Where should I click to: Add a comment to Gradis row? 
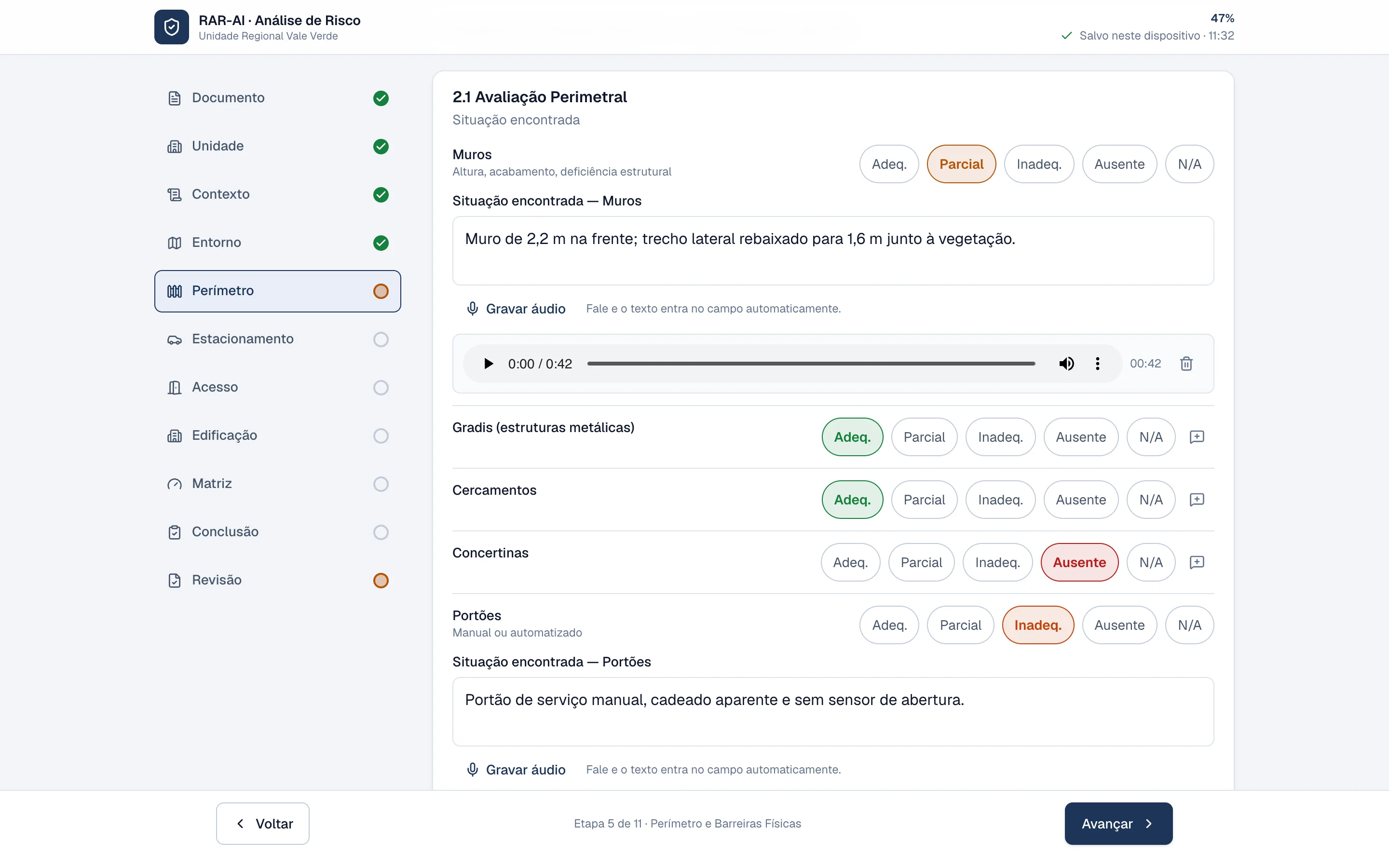click(1197, 437)
